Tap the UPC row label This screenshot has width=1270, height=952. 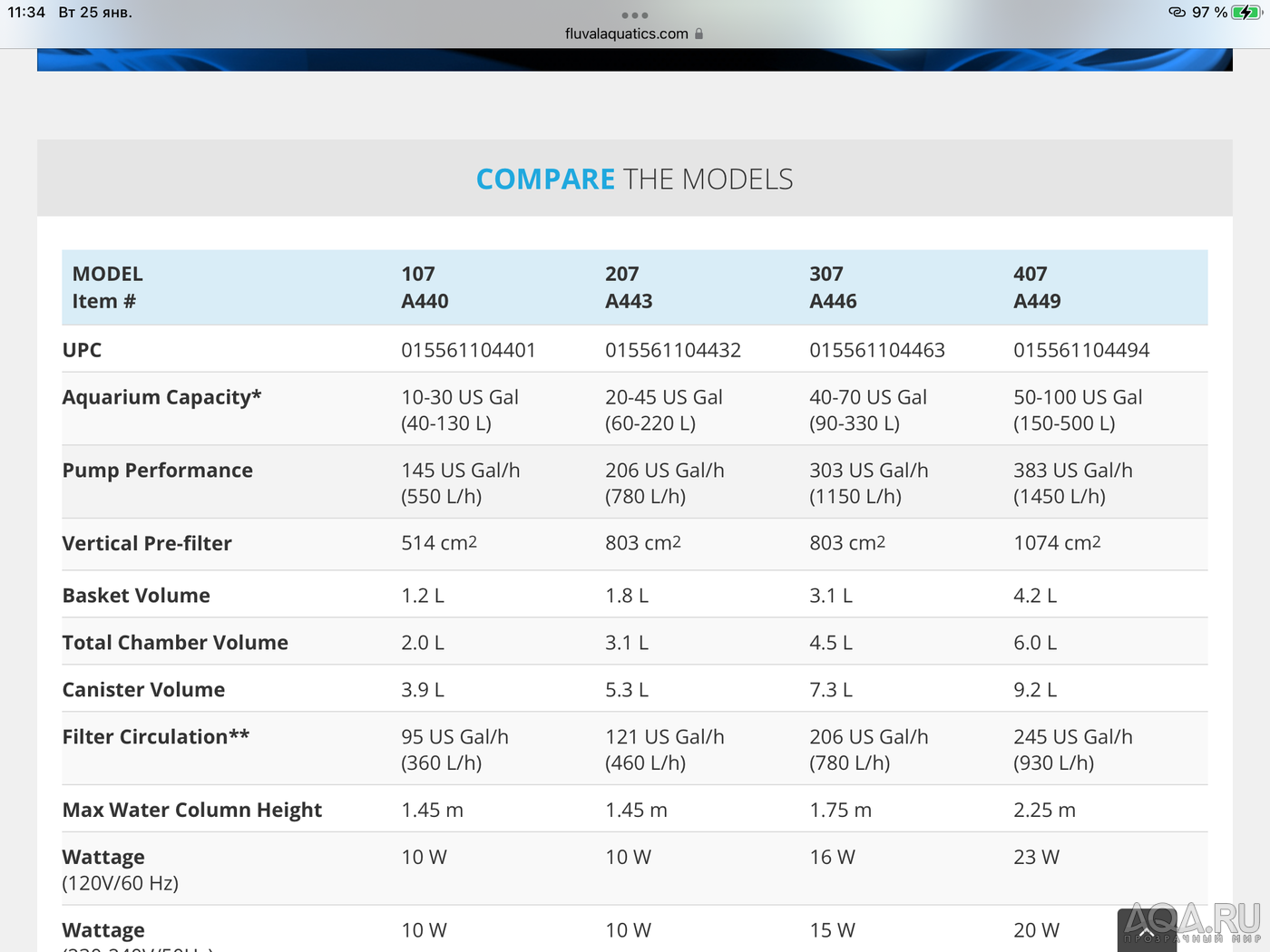coord(82,350)
